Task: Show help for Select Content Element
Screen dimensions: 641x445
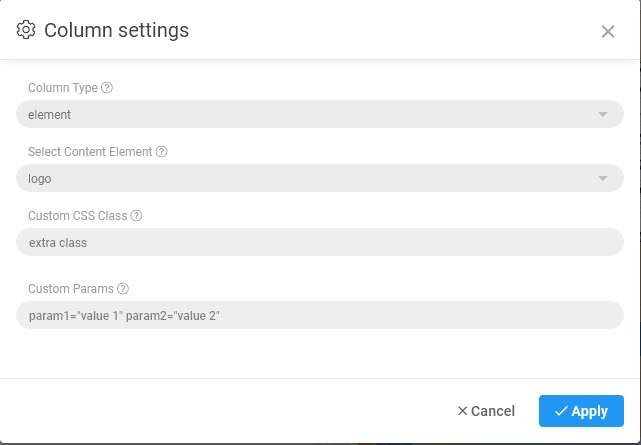Action: (162, 152)
